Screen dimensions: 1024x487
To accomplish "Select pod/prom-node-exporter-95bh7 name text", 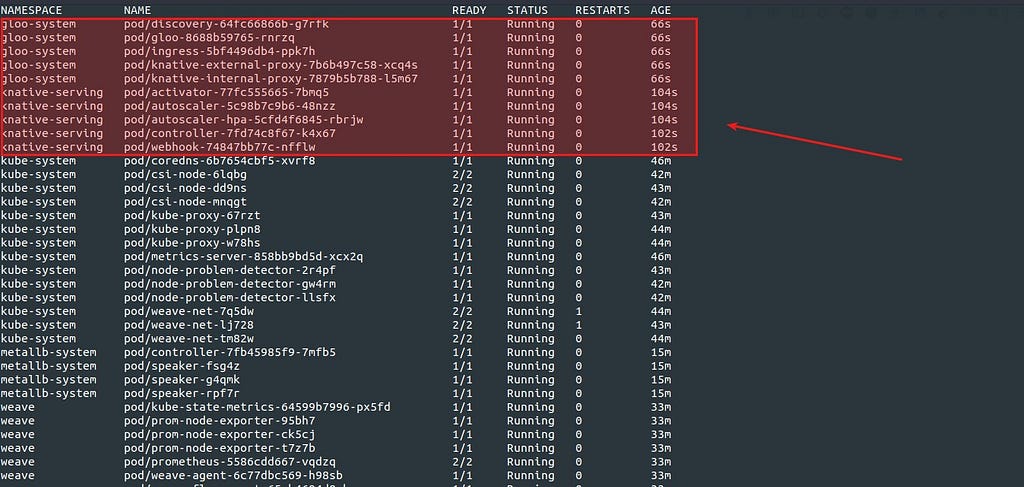I will (x=219, y=422).
